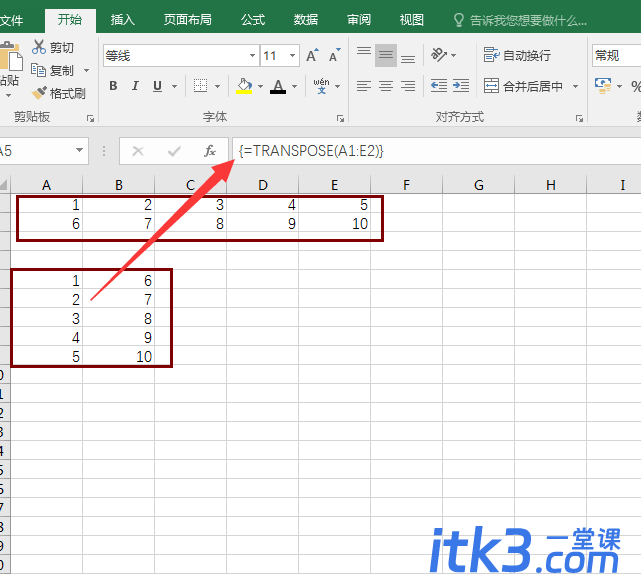Open the Font dialog launcher
Image resolution: width=641 pixels, height=574 pixels.
(x=340, y=119)
